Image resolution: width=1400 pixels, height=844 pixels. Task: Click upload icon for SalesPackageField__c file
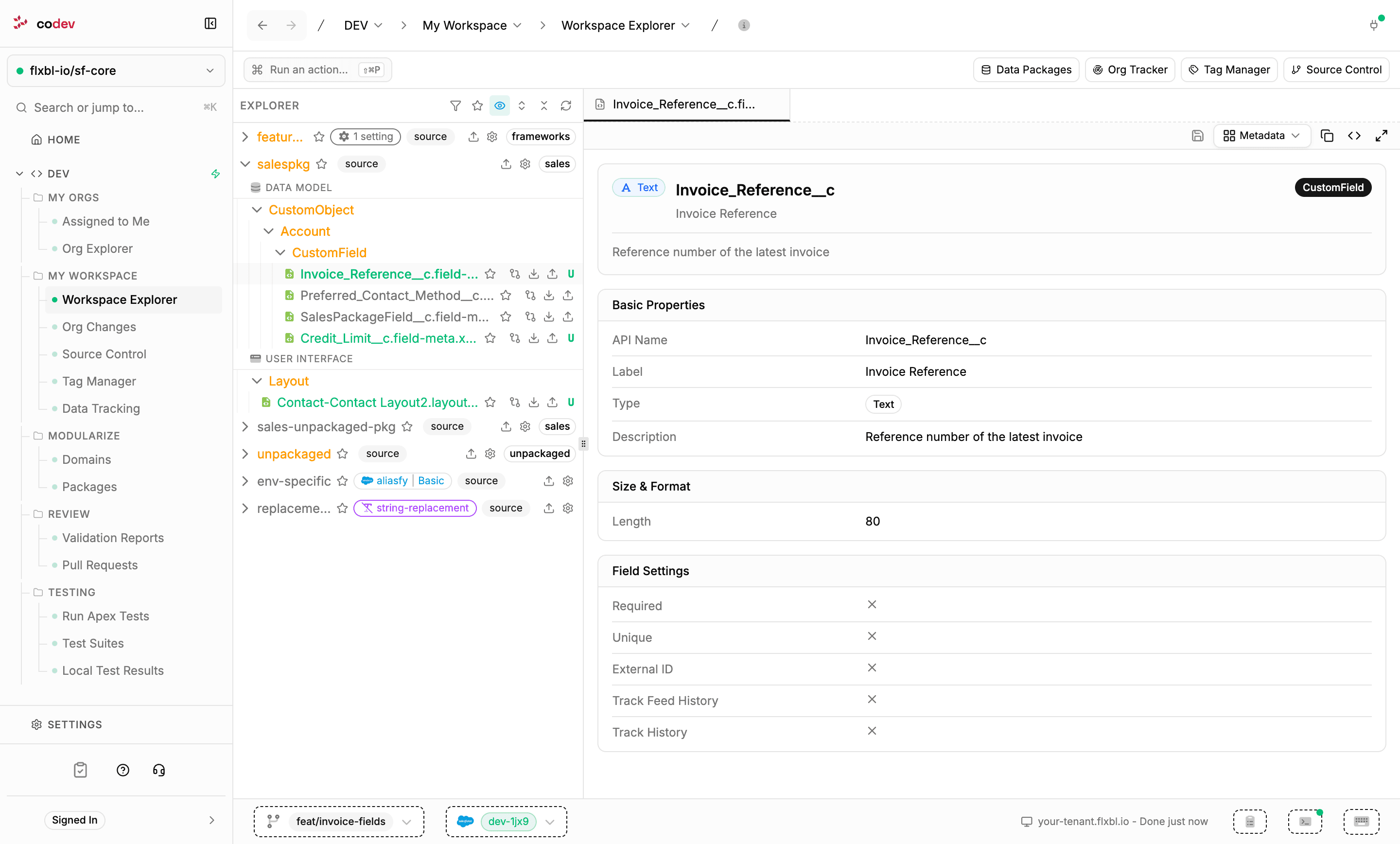568,316
